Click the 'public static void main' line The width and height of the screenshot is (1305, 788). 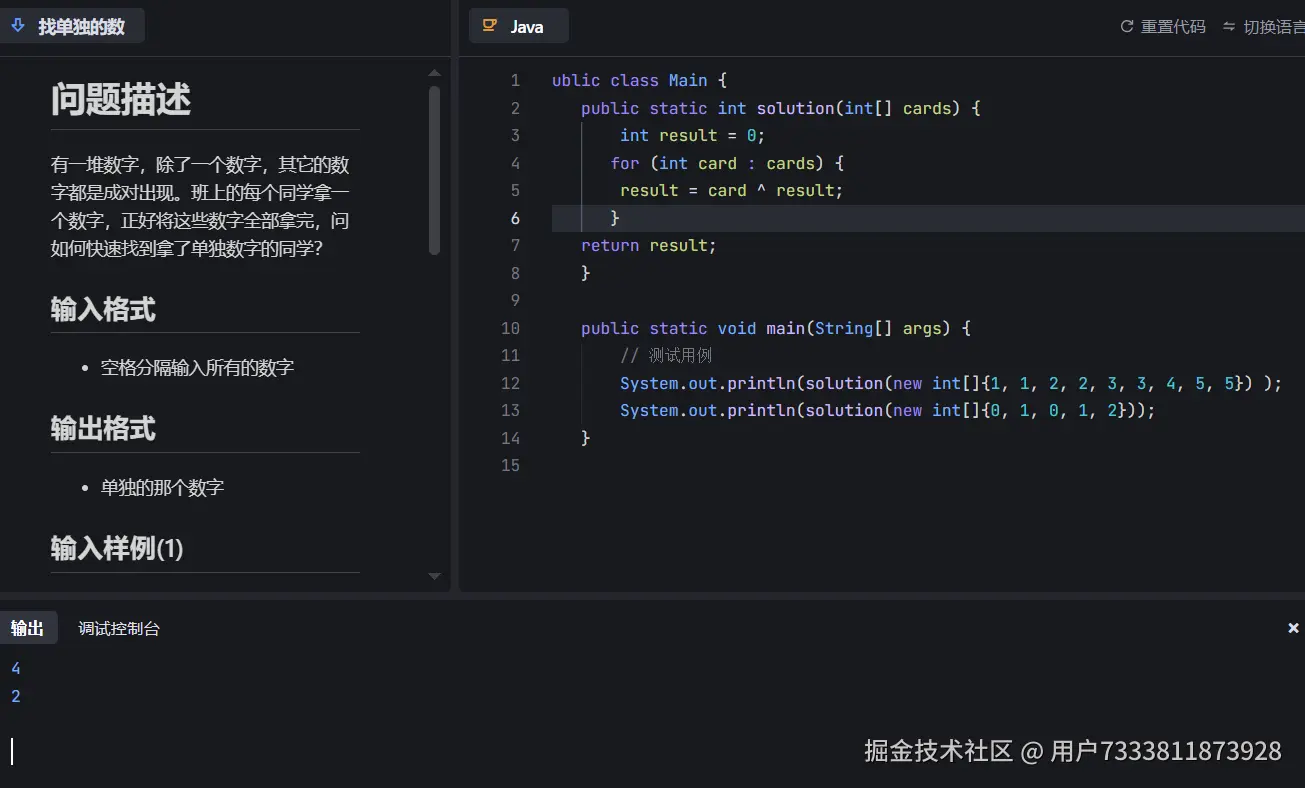point(775,328)
